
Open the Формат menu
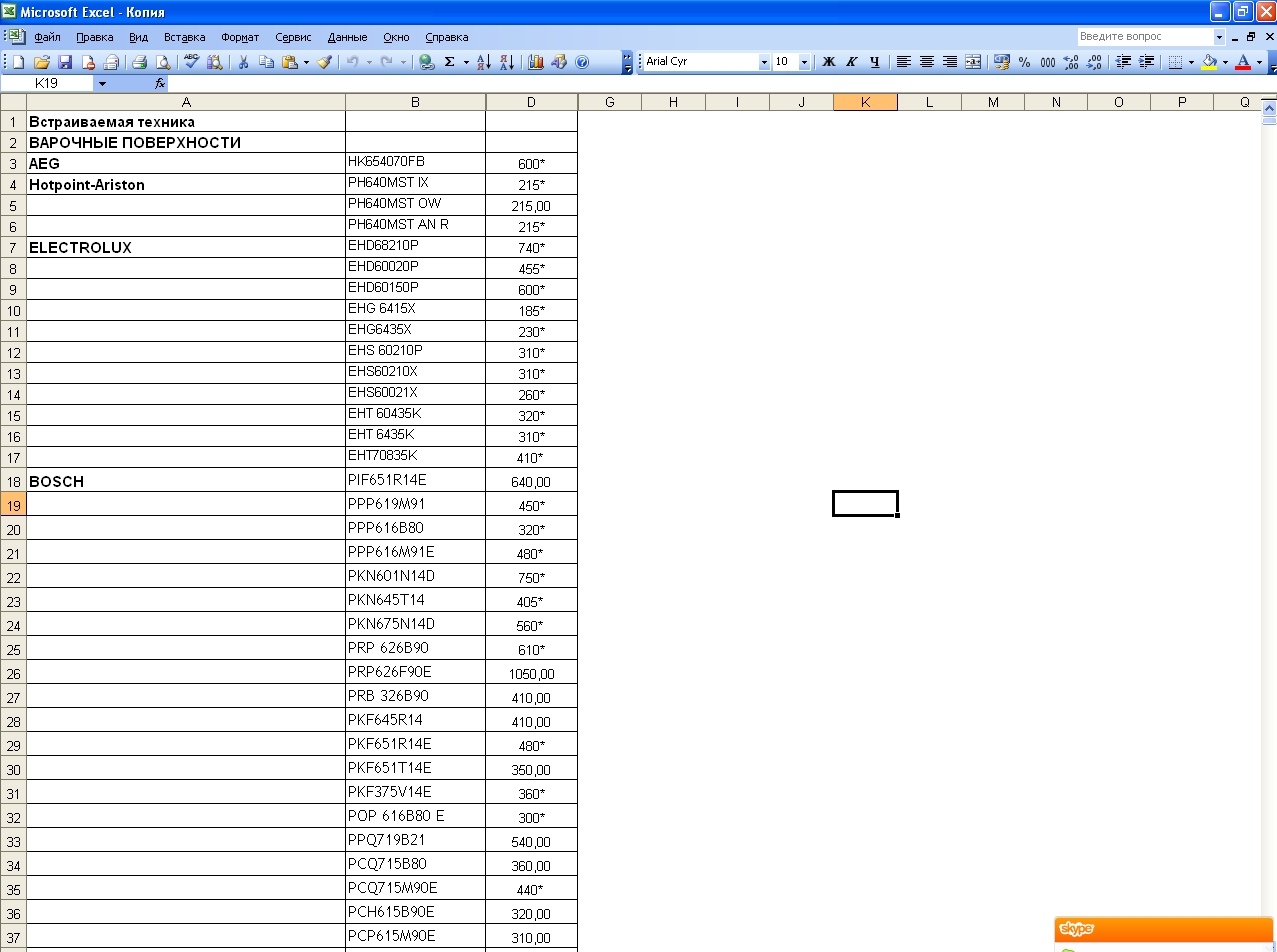pos(240,37)
